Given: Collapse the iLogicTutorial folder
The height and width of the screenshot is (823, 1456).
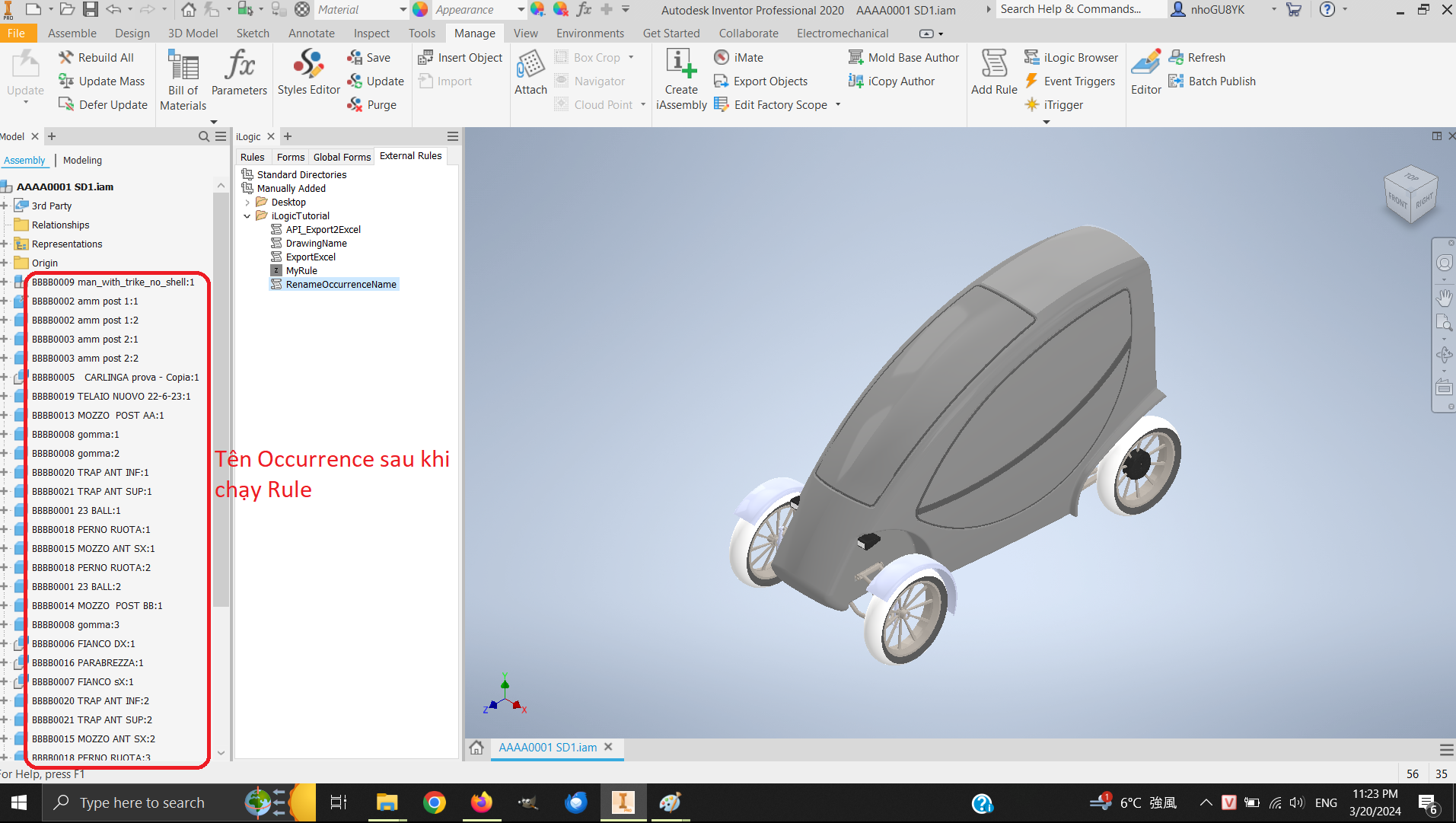Looking at the screenshot, I should (x=247, y=215).
